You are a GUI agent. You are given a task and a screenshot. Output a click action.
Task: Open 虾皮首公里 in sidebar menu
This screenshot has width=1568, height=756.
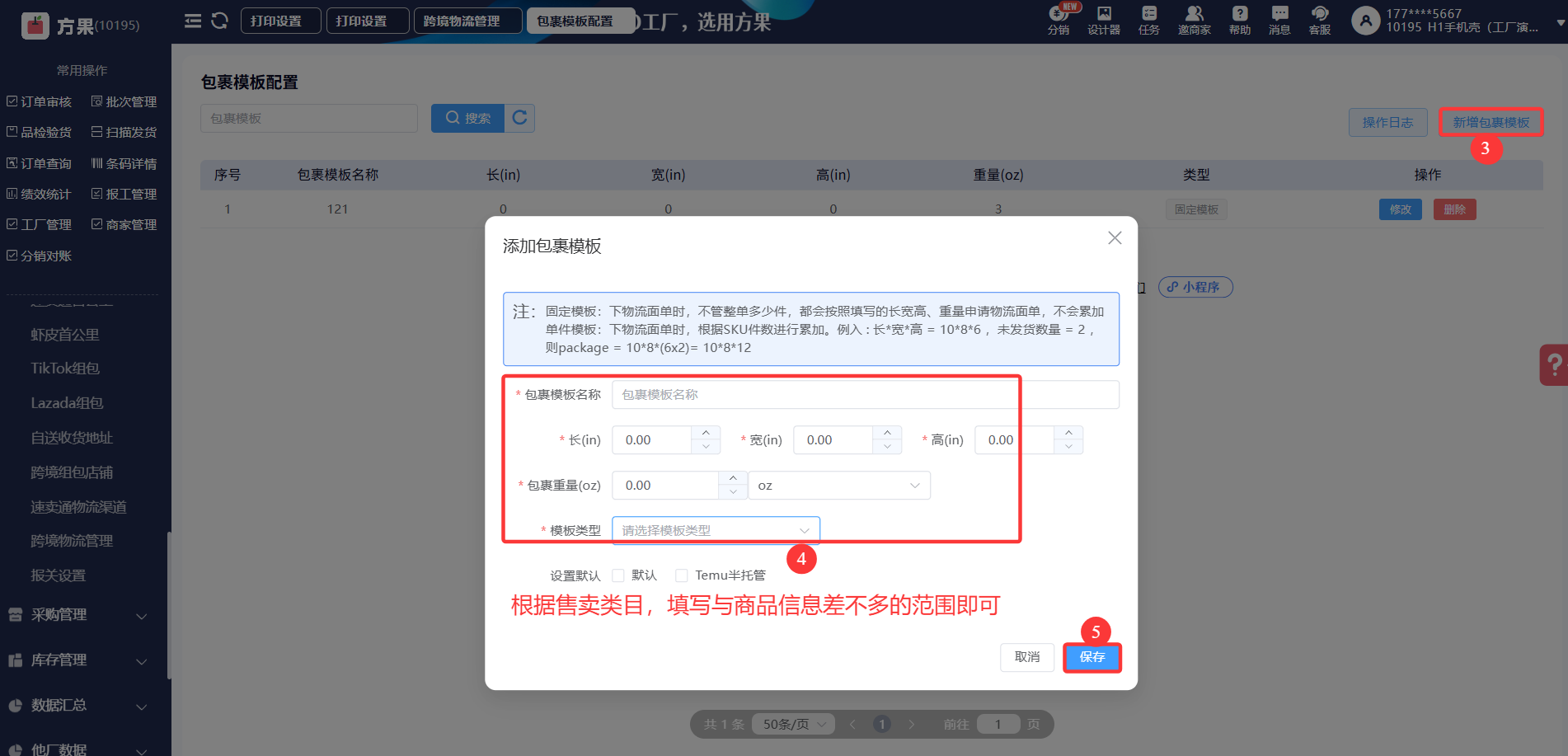pyautogui.click(x=65, y=335)
